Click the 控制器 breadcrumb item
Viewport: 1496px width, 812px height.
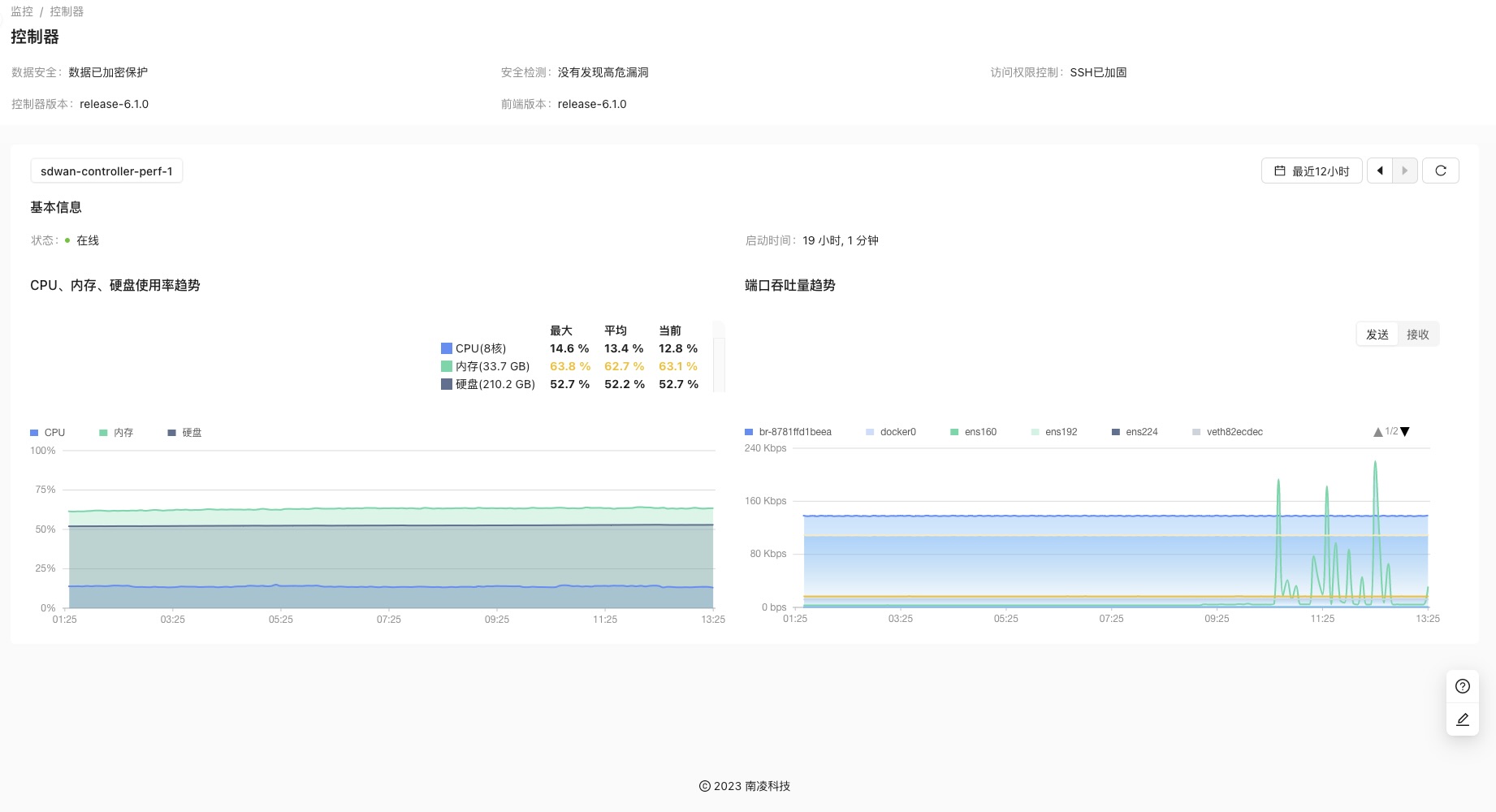coord(67,11)
